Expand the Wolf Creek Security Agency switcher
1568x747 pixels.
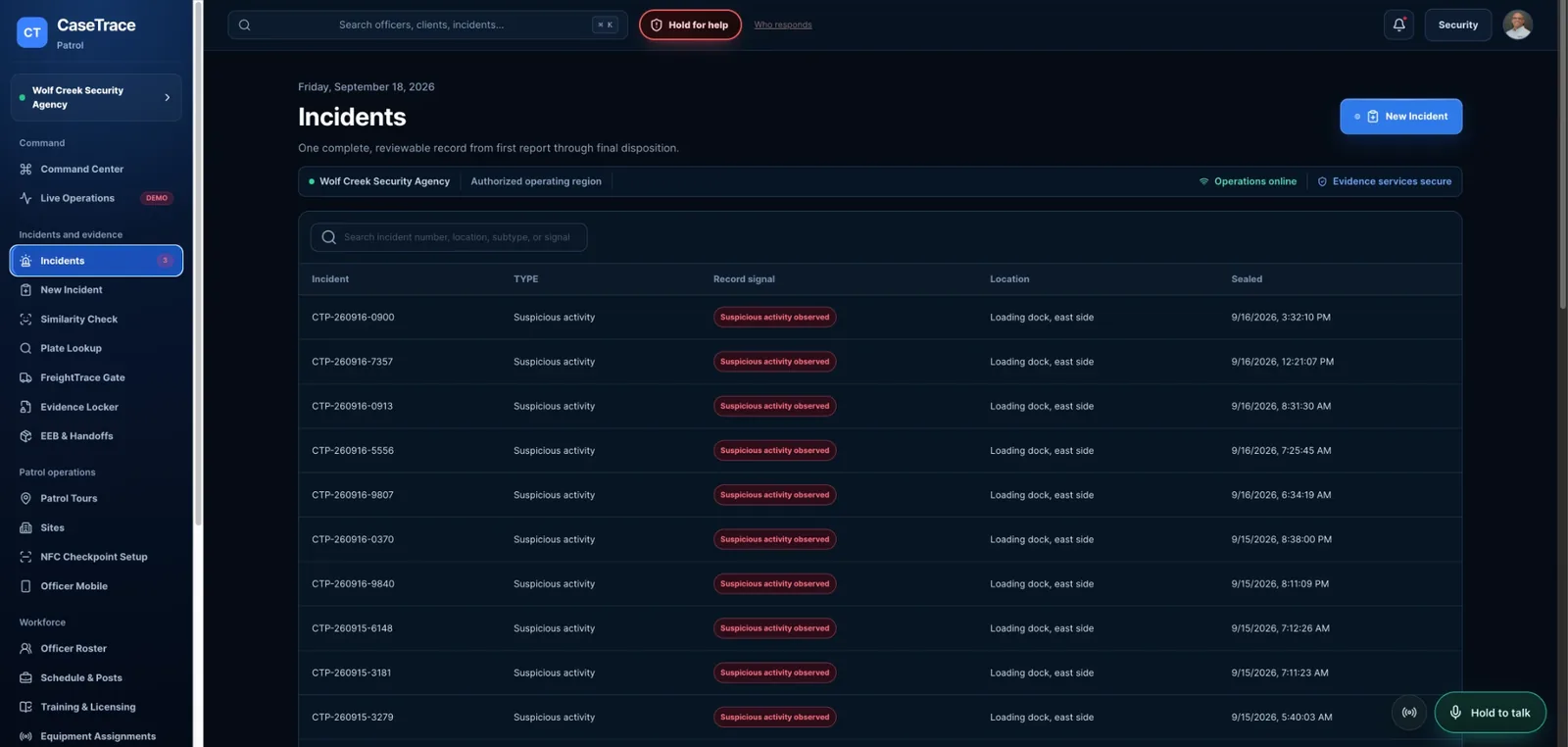[96, 97]
